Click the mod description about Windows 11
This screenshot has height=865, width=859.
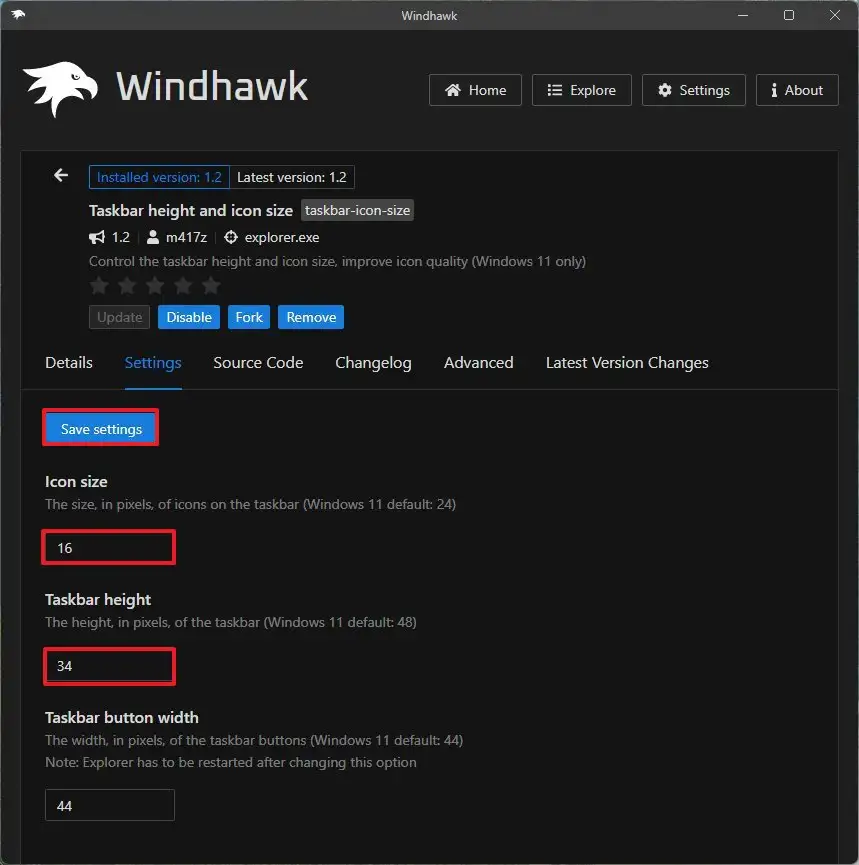[337, 261]
